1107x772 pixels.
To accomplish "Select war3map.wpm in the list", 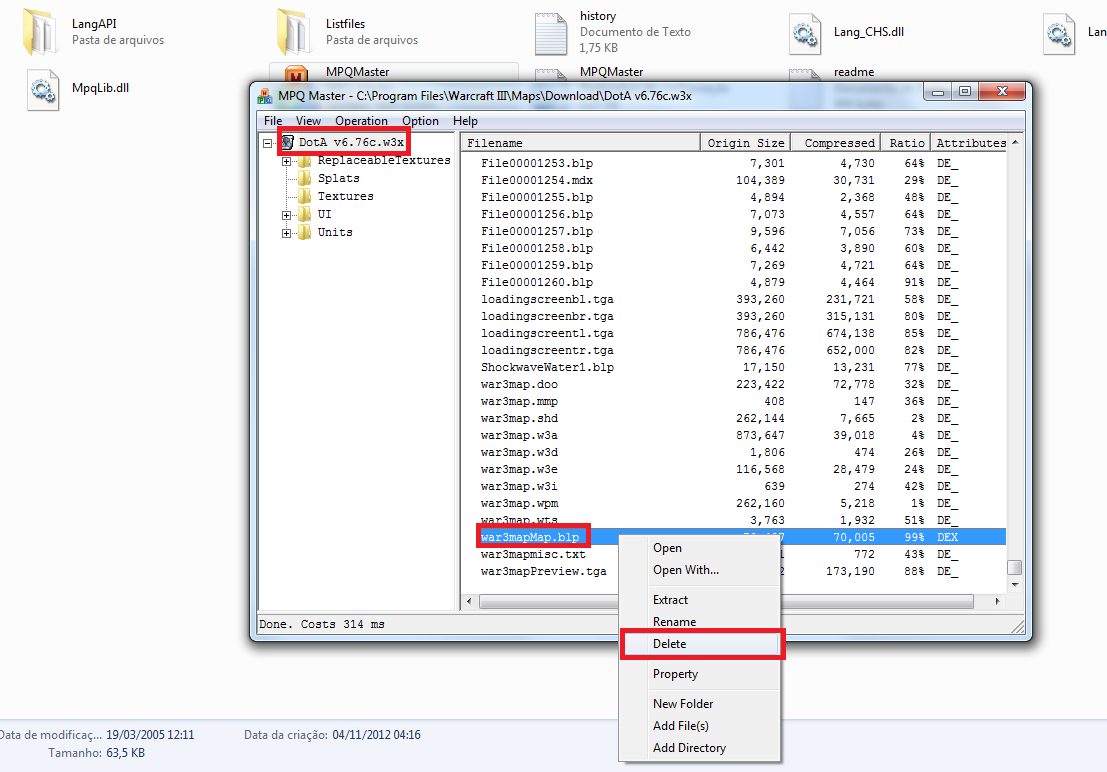I will tap(519, 504).
